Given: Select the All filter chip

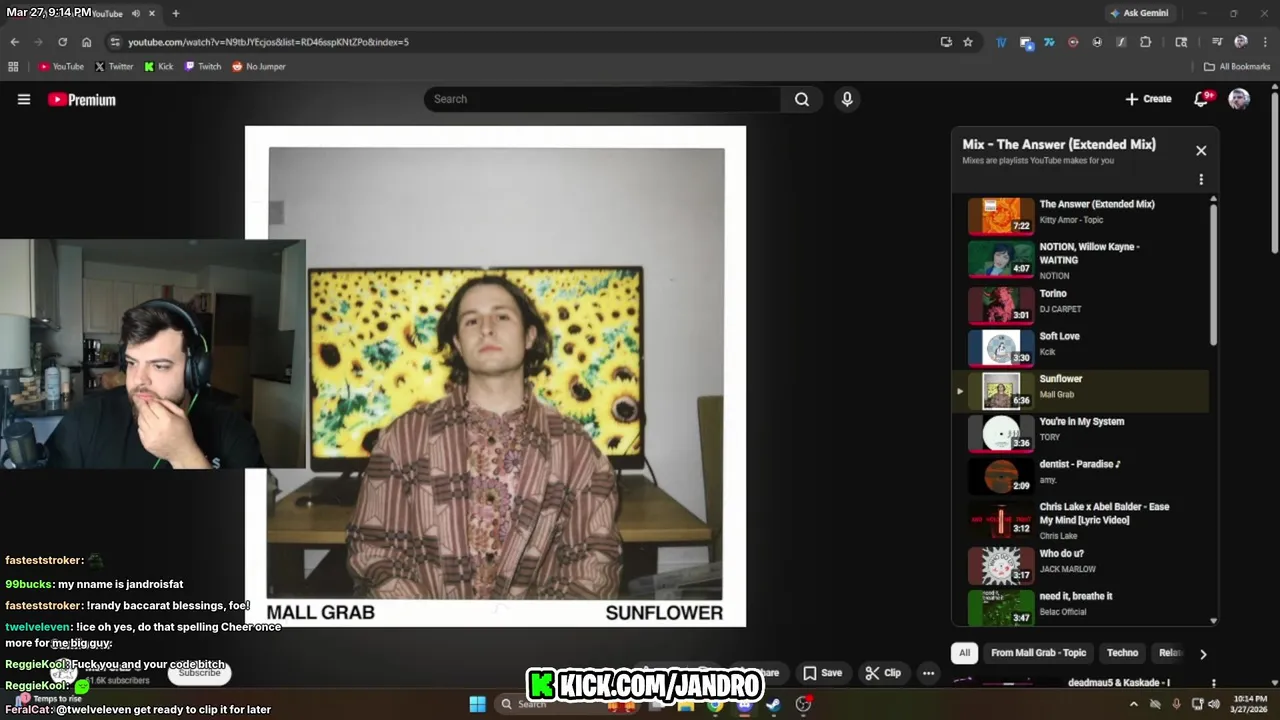Looking at the screenshot, I should coord(964,653).
